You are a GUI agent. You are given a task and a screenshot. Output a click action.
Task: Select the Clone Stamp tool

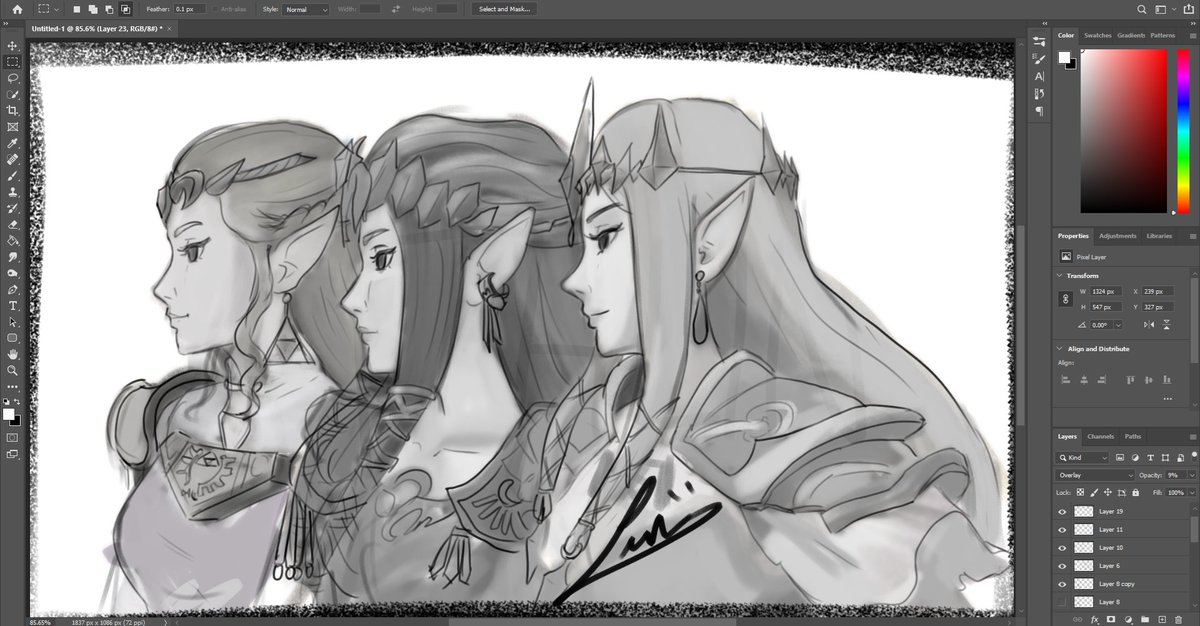pyautogui.click(x=13, y=192)
